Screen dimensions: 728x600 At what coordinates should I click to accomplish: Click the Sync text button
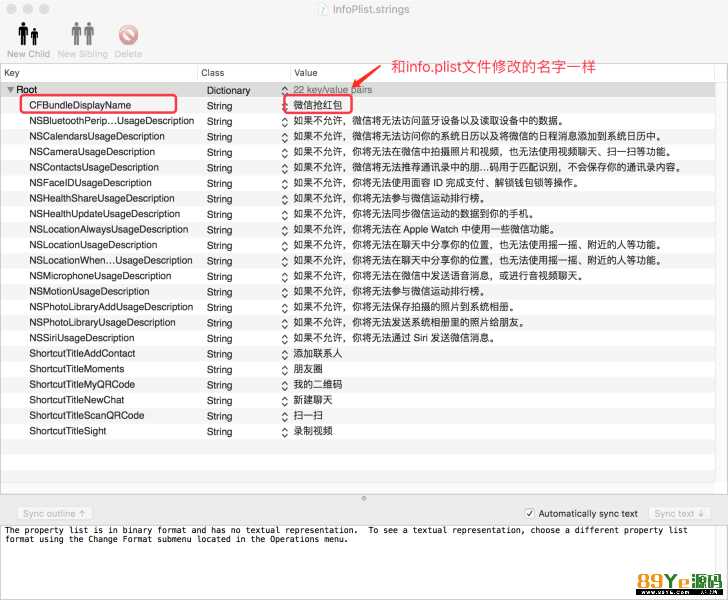pyautogui.click(x=679, y=513)
